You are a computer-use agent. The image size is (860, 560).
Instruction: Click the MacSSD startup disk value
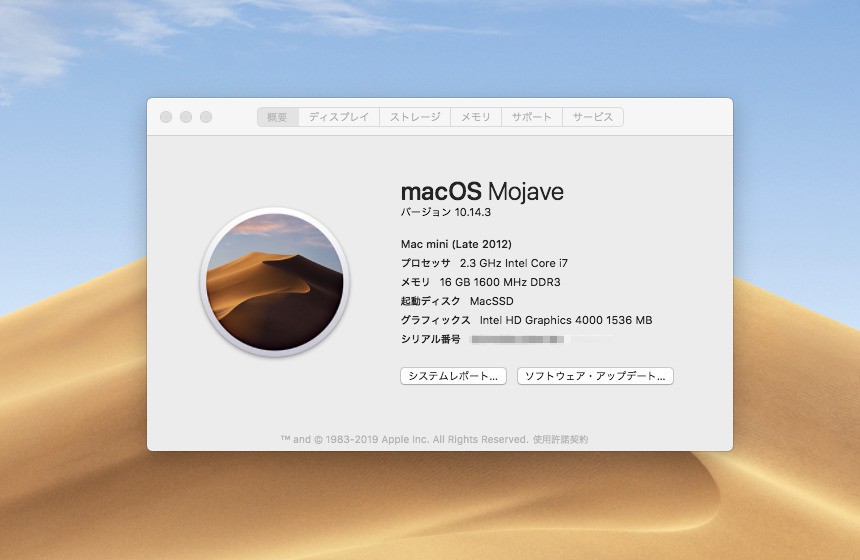pos(492,301)
